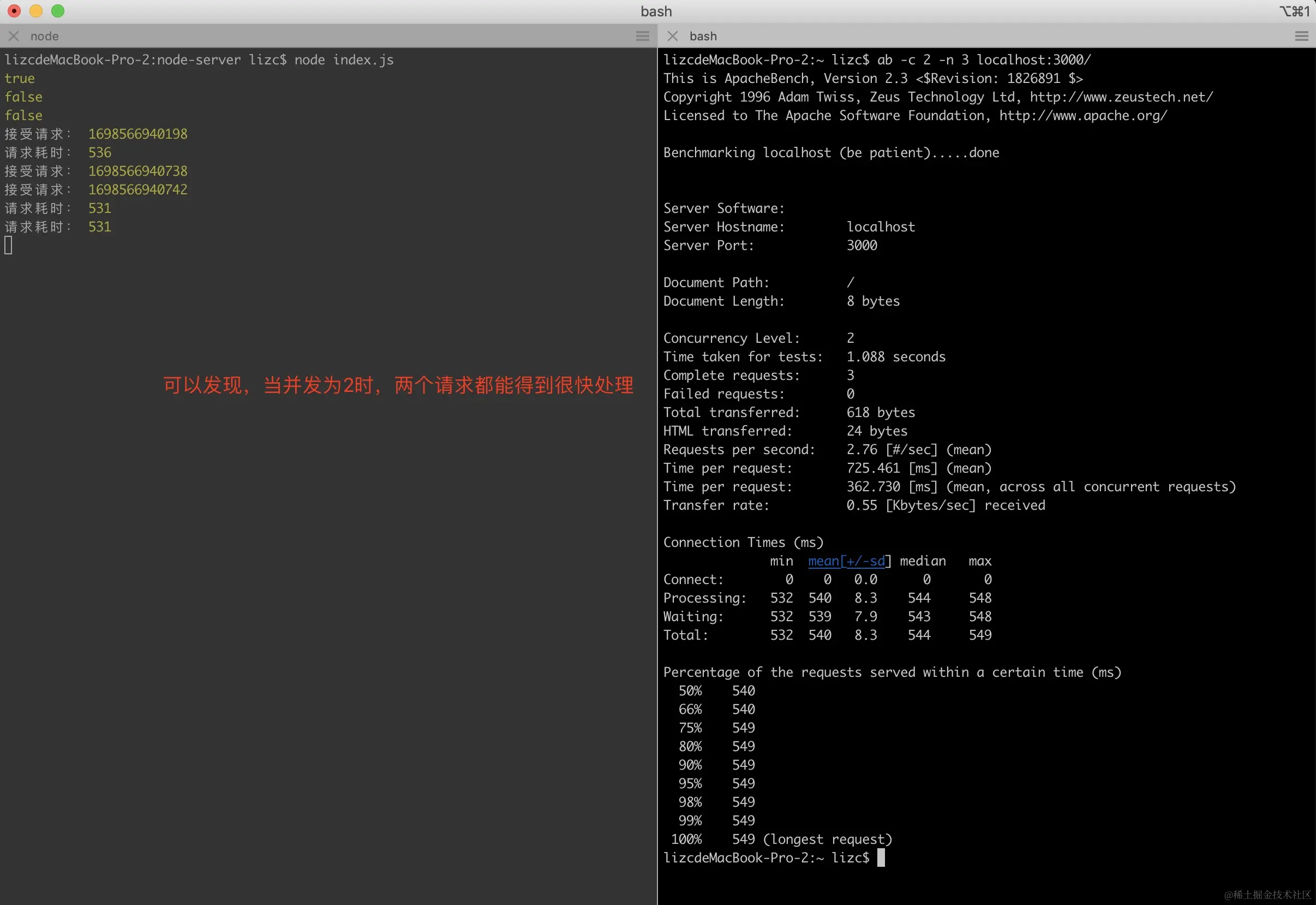The height and width of the screenshot is (905, 1316).
Task: Click the window shortcut indicator ⌥⌘1
Action: [1294, 11]
